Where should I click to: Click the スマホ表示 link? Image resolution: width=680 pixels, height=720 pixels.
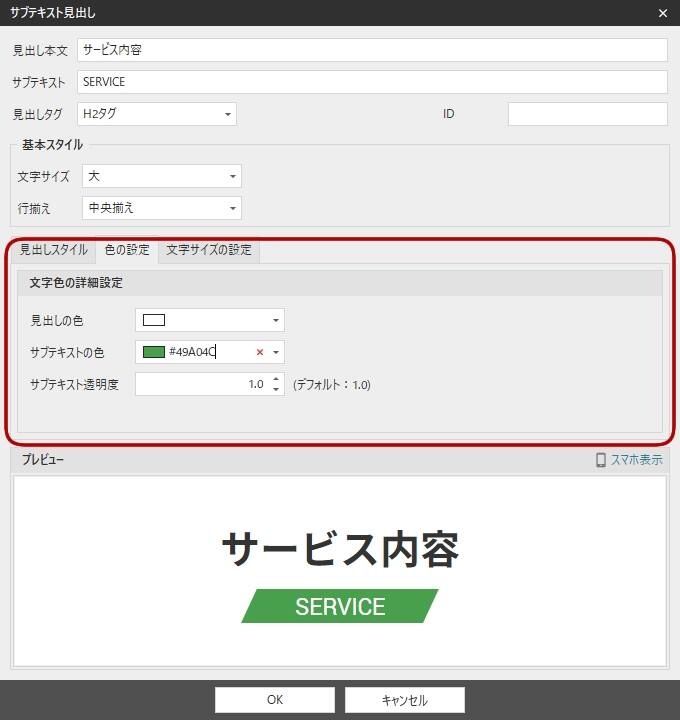click(x=637, y=460)
